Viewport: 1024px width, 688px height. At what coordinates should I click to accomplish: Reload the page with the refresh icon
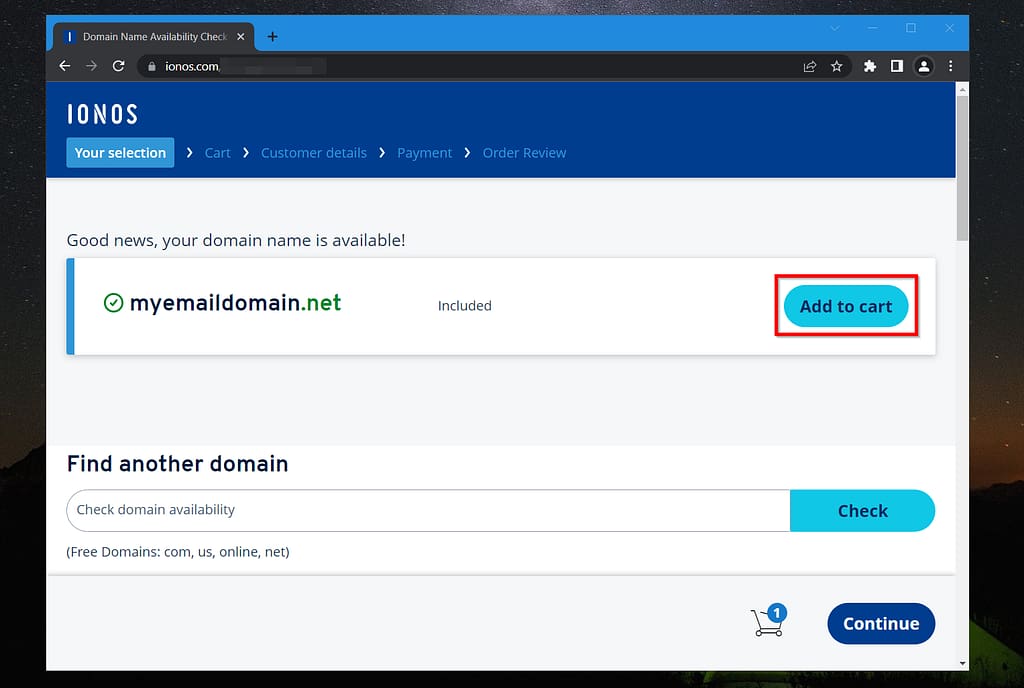tap(118, 66)
